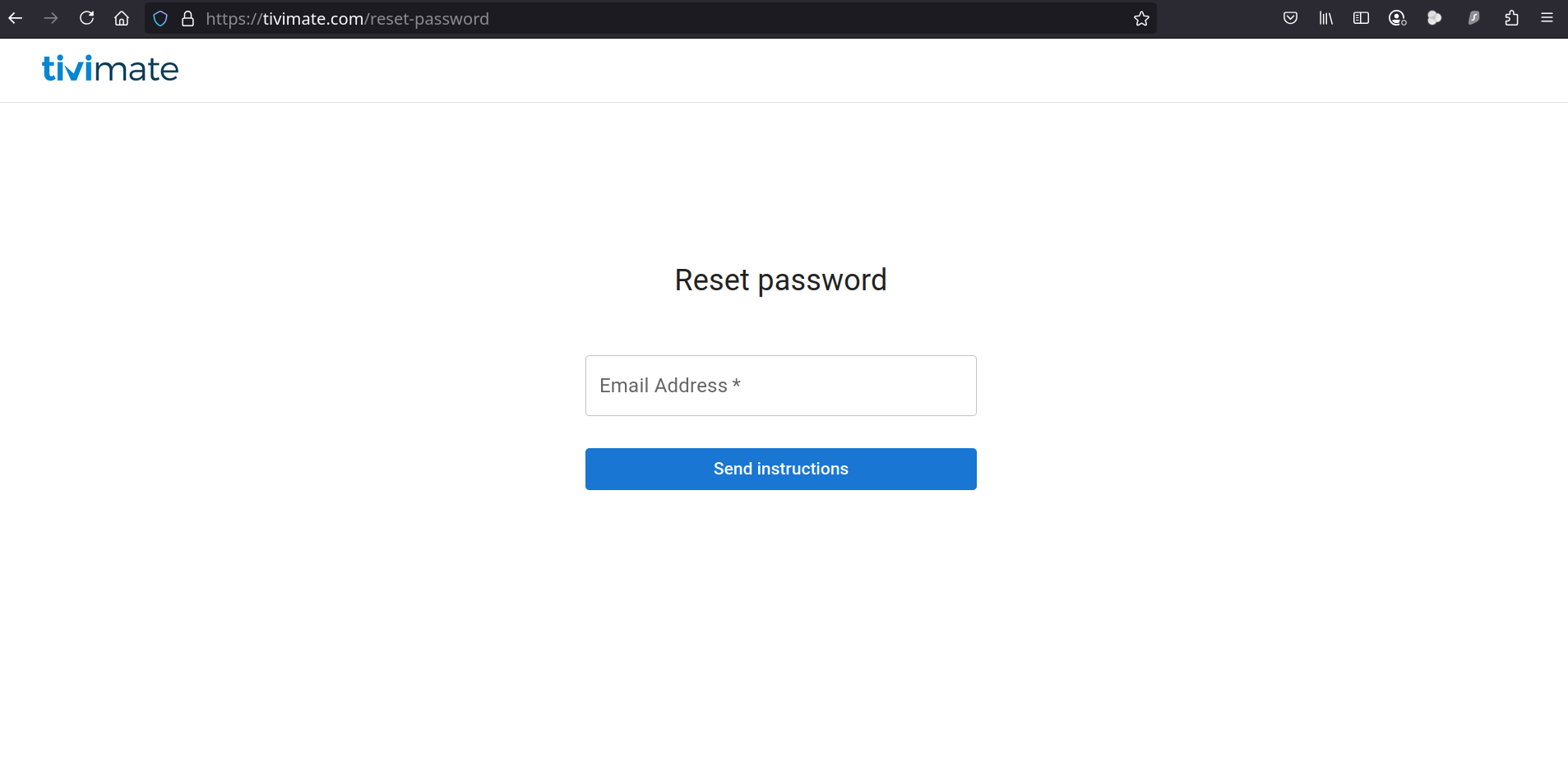Open tracking protection shield panel

tap(160, 19)
